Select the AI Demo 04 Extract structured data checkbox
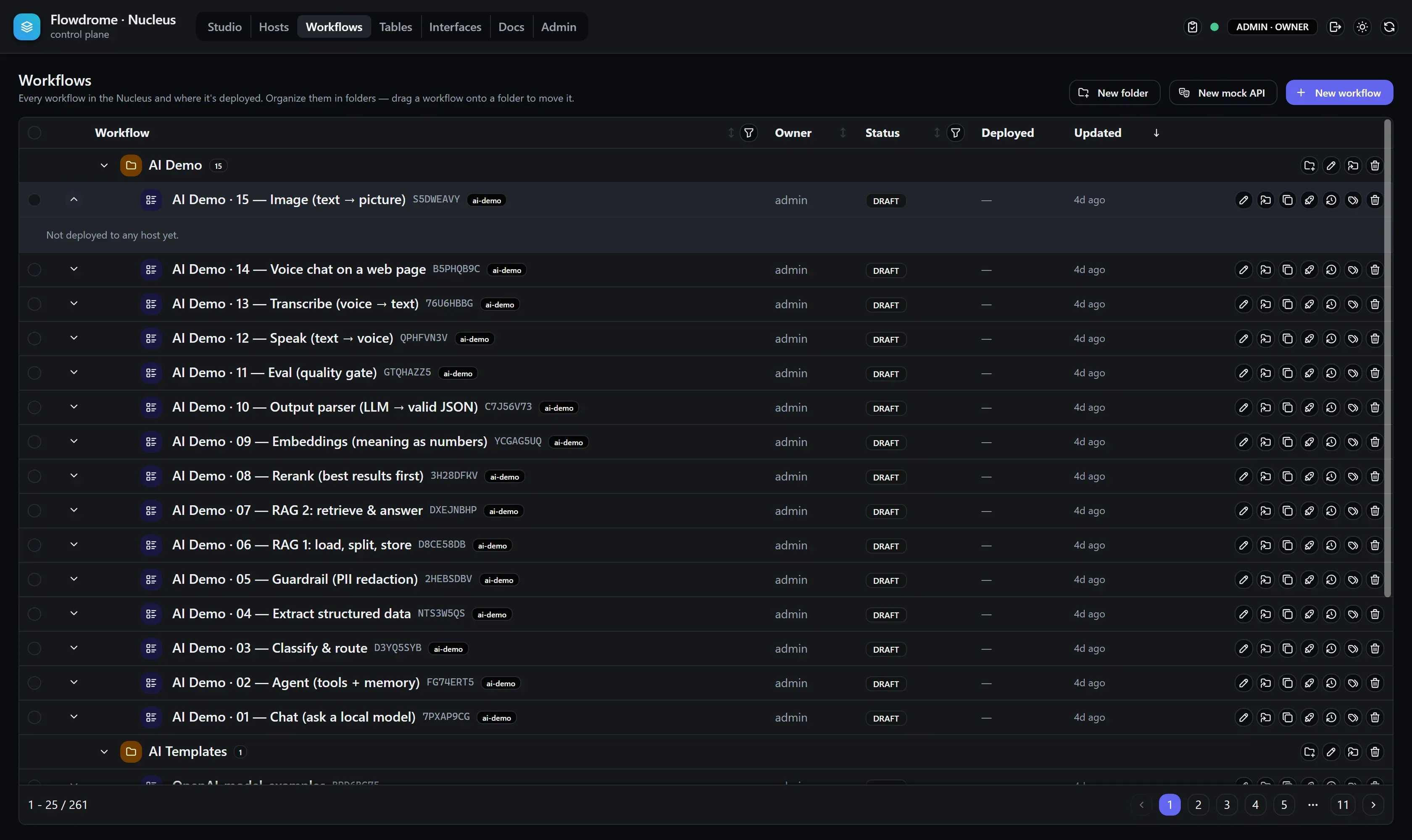The image size is (1412, 840). [x=34, y=614]
